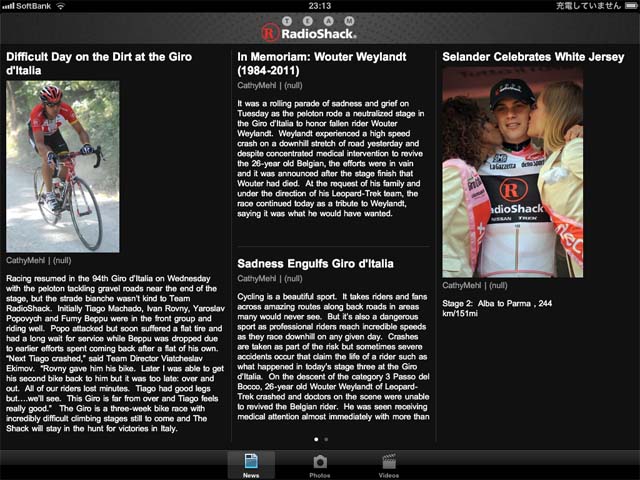Tap the 23:13 clock in status bar
The height and width of the screenshot is (480, 640).
point(320,6)
